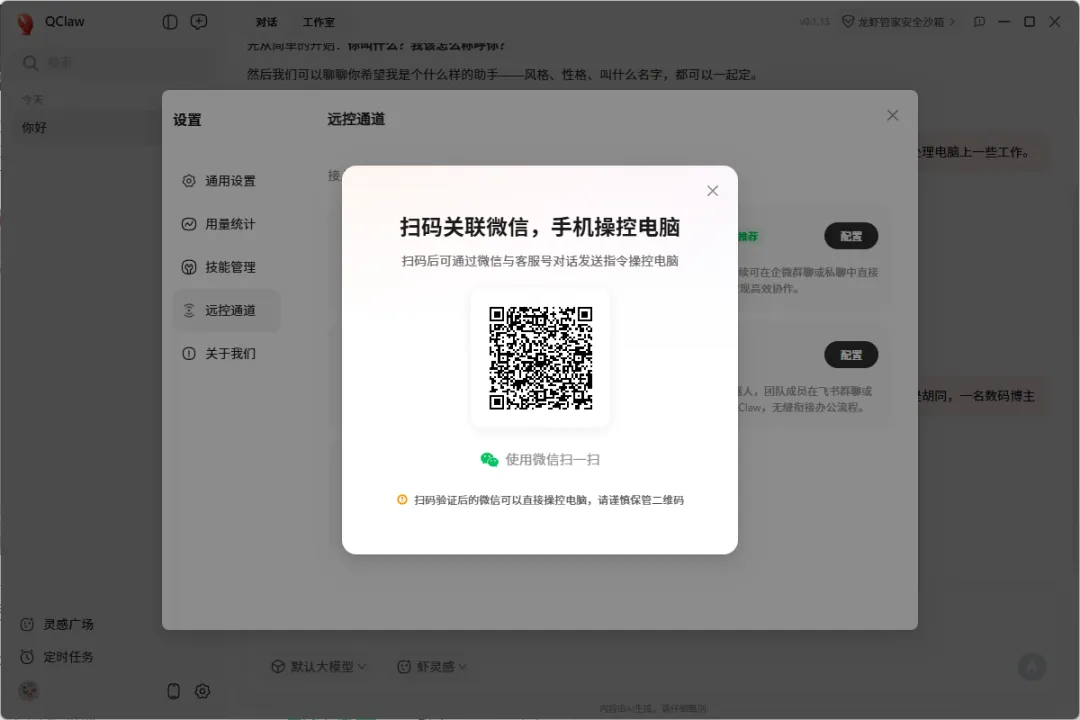Expand the 默认大模型 dropdown
The height and width of the screenshot is (720, 1080).
tap(318, 666)
